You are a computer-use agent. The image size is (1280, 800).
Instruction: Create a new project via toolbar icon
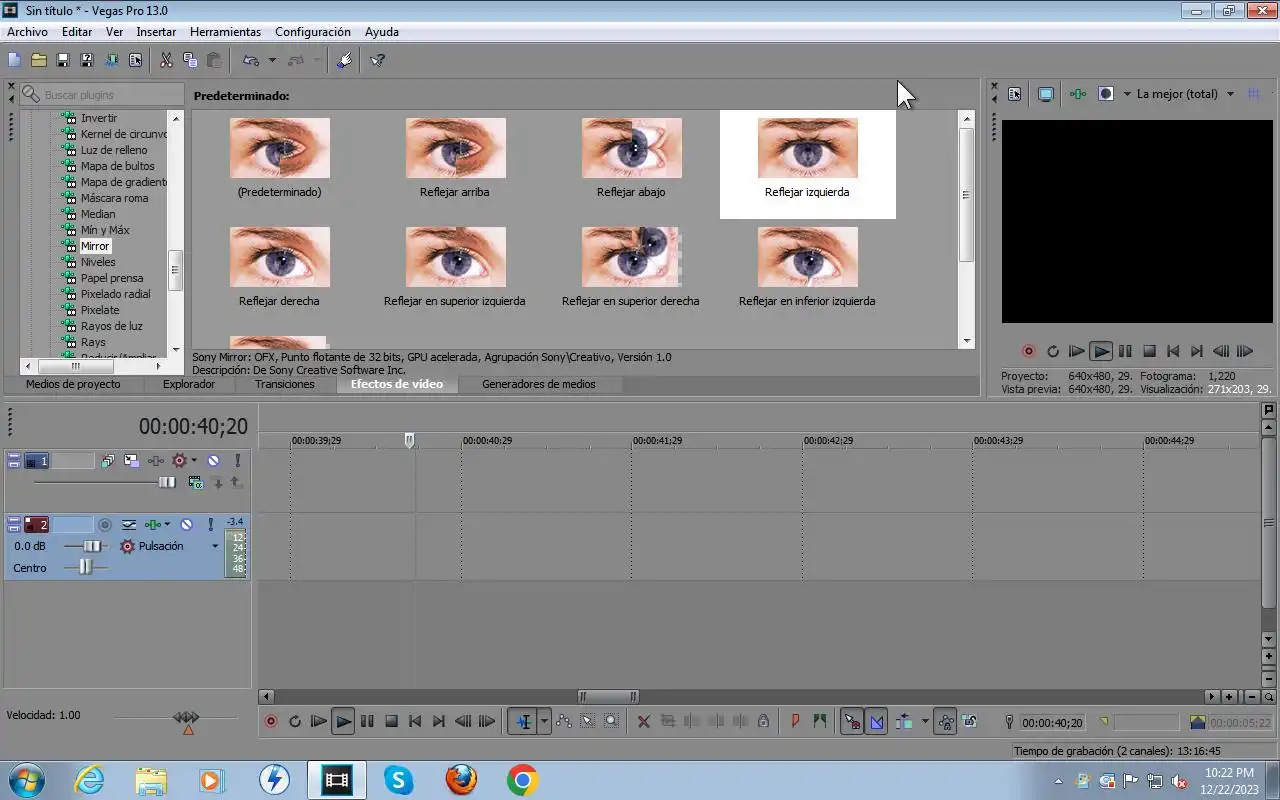(x=14, y=60)
